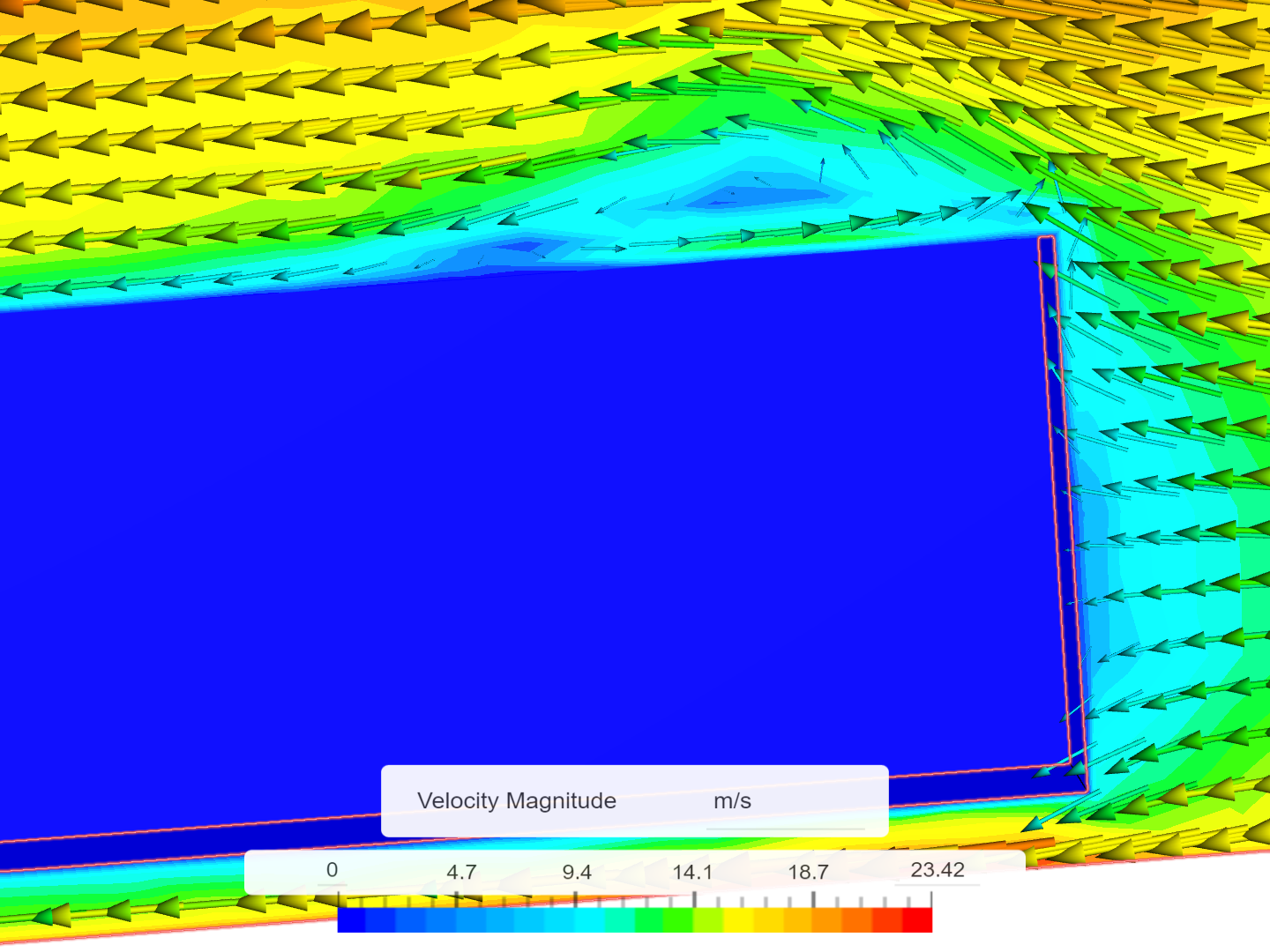The height and width of the screenshot is (952, 1270).
Task: Open the m/s unit selector
Action: tap(785, 801)
